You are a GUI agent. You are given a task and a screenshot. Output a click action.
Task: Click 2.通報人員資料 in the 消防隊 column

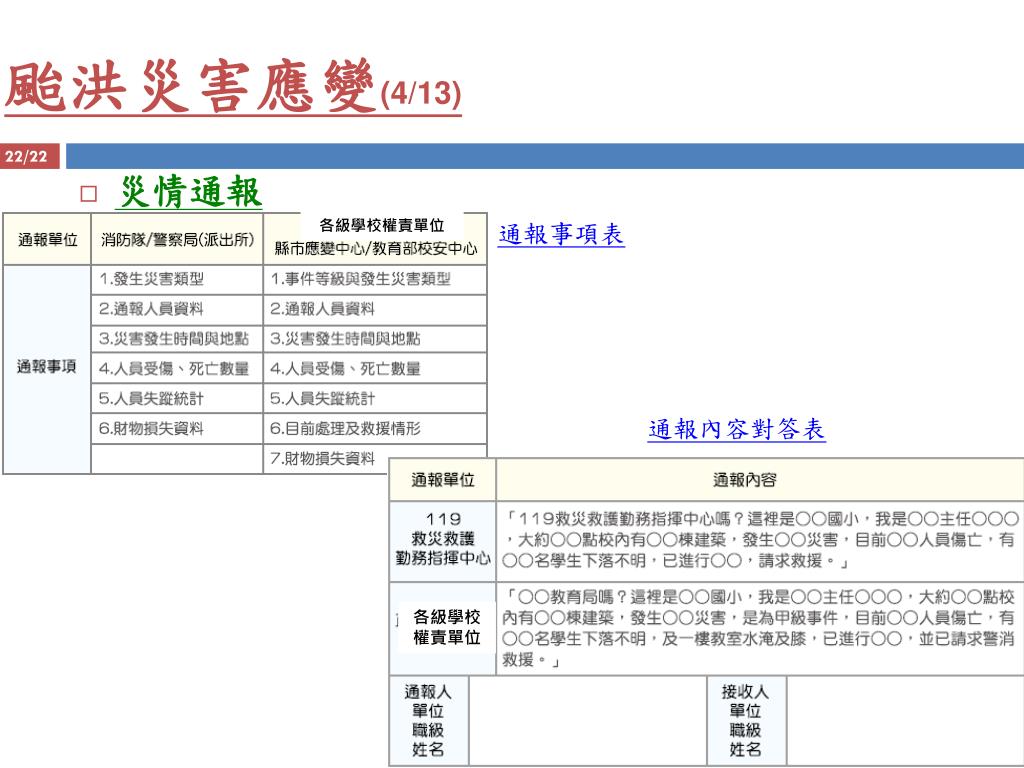click(x=177, y=310)
